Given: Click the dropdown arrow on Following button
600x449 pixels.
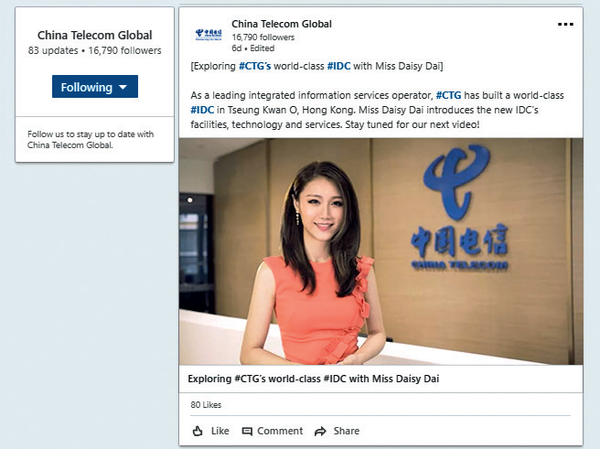Looking at the screenshot, I should coord(123,87).
